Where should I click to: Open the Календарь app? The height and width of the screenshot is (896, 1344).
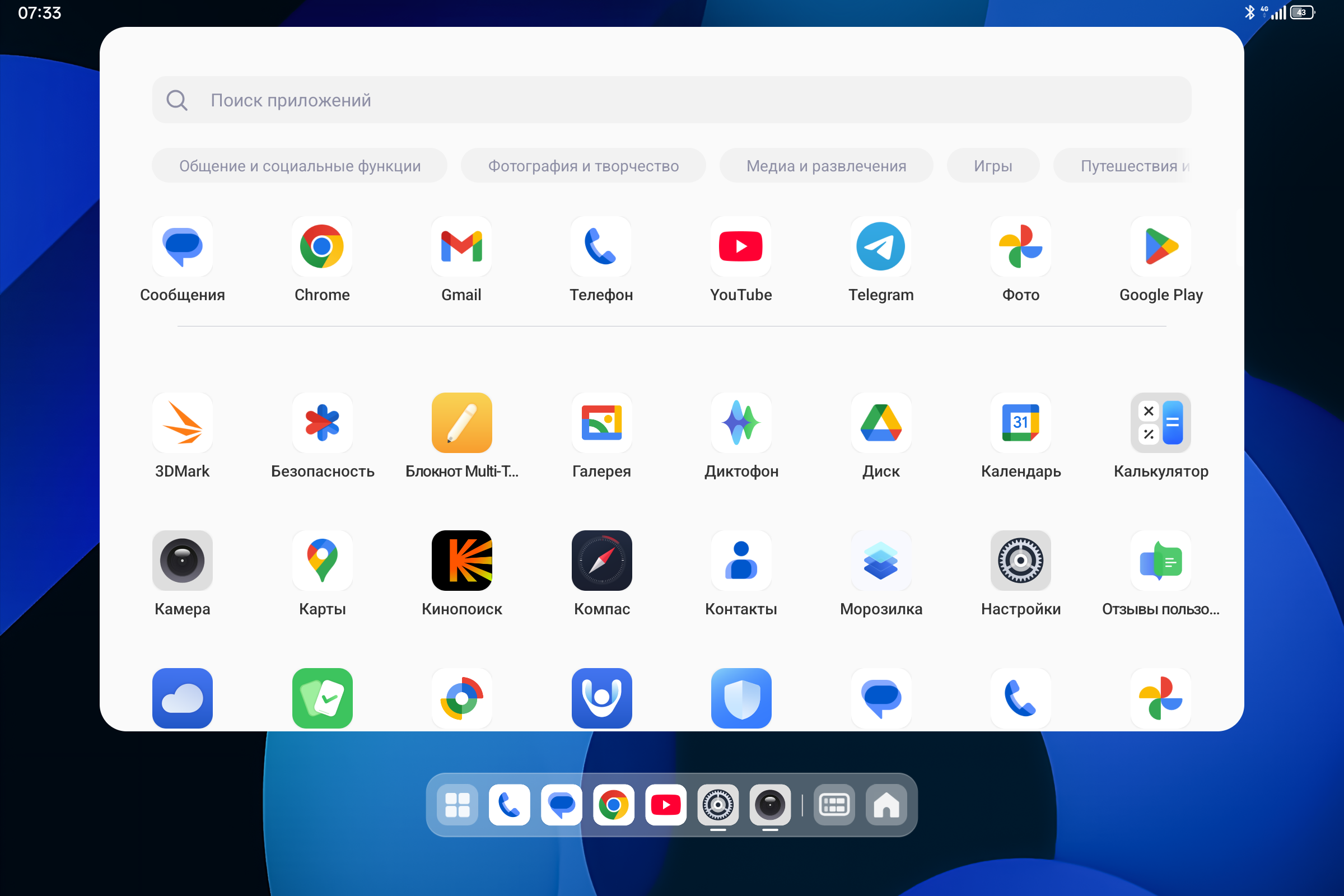[1020, 423]
